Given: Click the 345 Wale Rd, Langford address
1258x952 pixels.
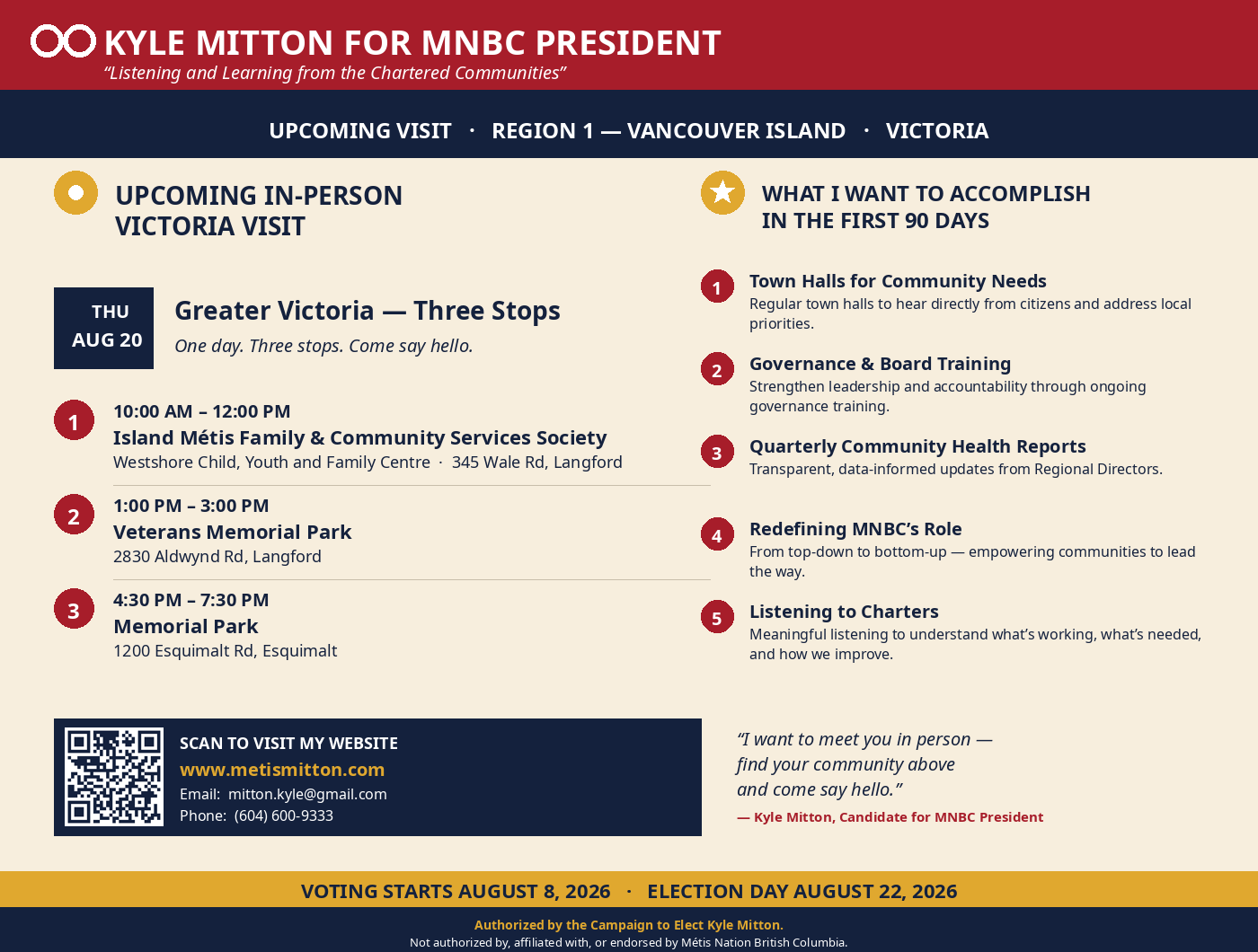Looking at the screenshot, I should (537, 463).
